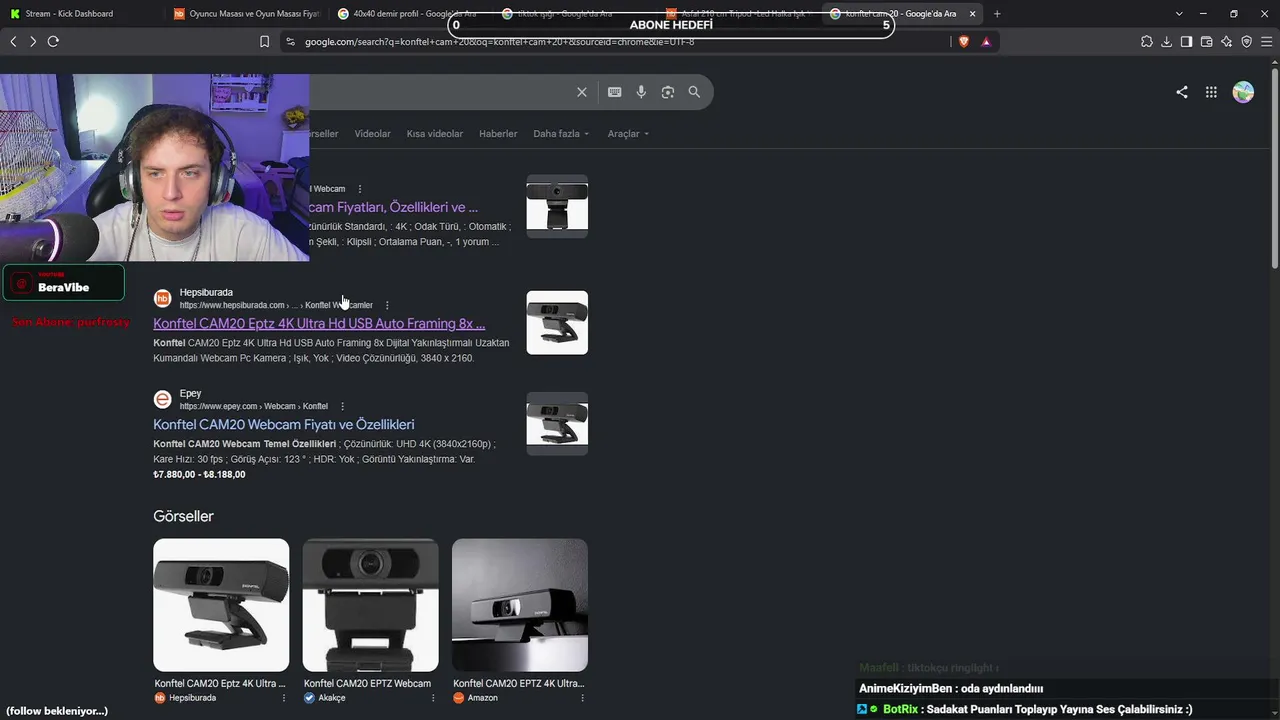Open a new browser tab
This screenshot has height=720, width=1280.
(997, 14)
